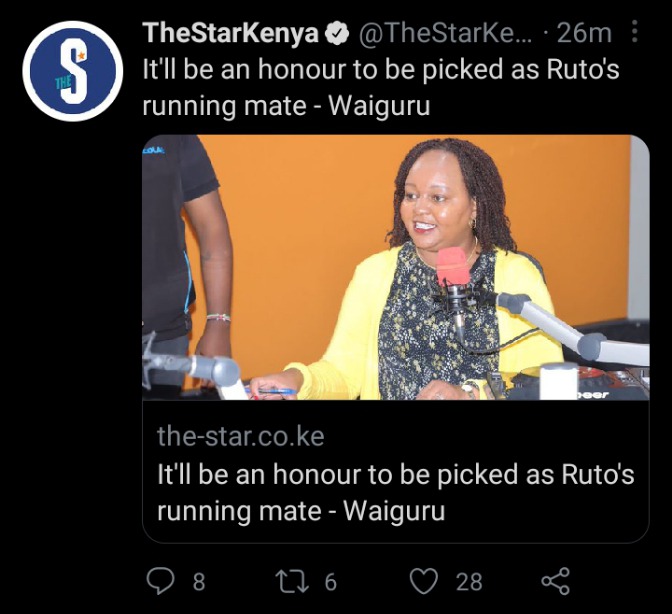
Task: Open the article preview image
Action: [x=396, y=267]
